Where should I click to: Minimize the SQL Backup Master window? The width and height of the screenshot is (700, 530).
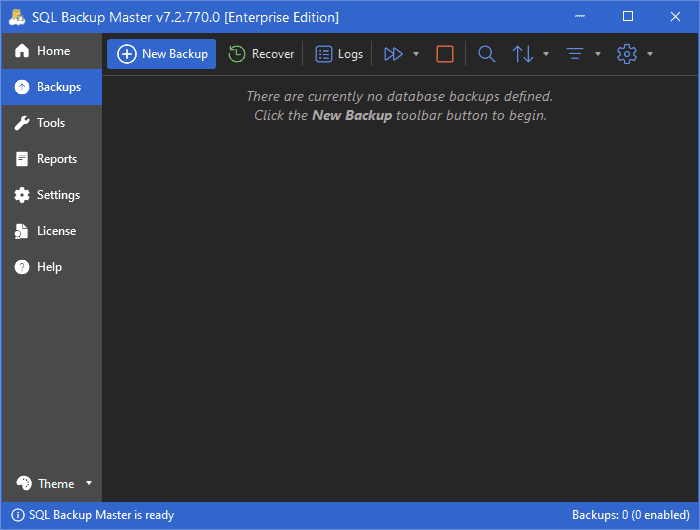coord(580,17)
